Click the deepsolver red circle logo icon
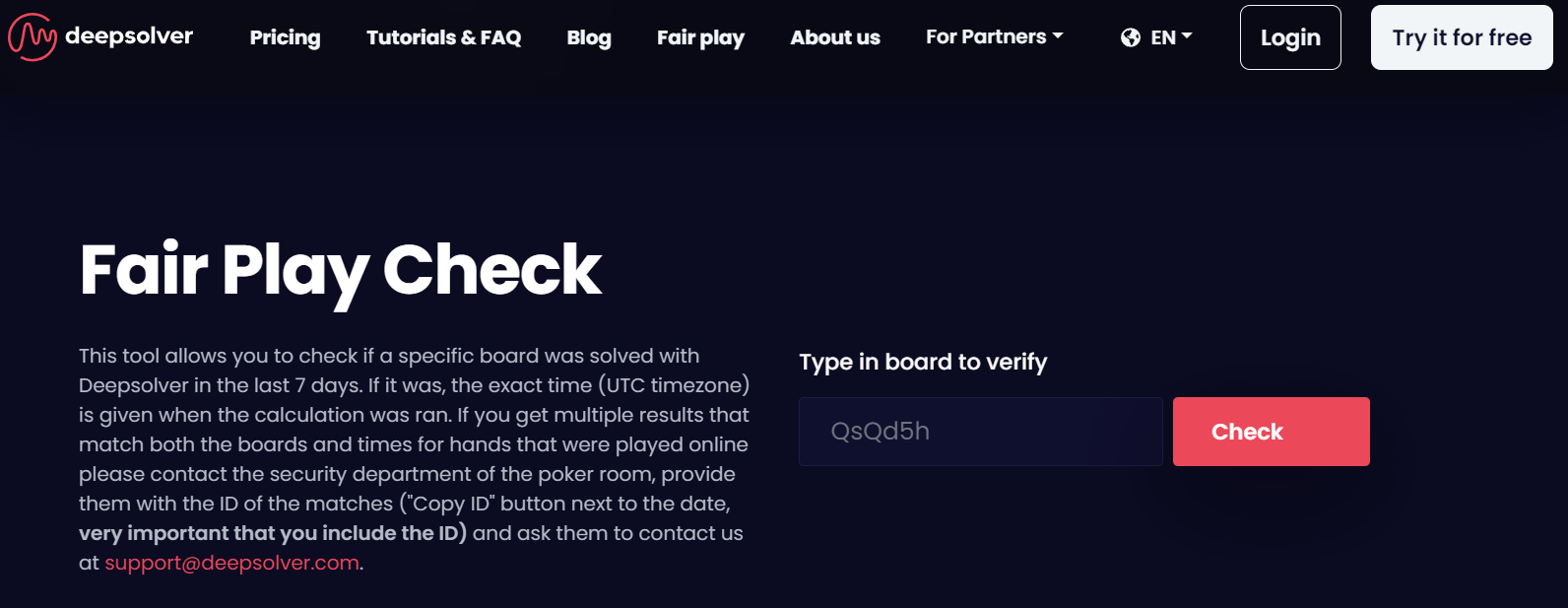The image size is (1568, 608). pos(32,37)
